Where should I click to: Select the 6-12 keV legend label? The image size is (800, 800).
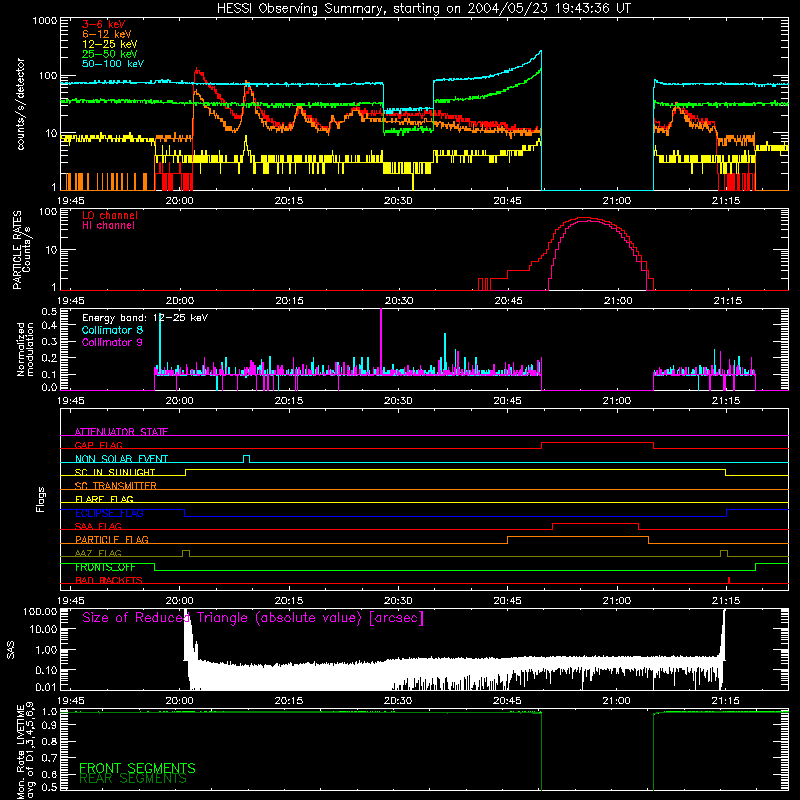point(106,34)
